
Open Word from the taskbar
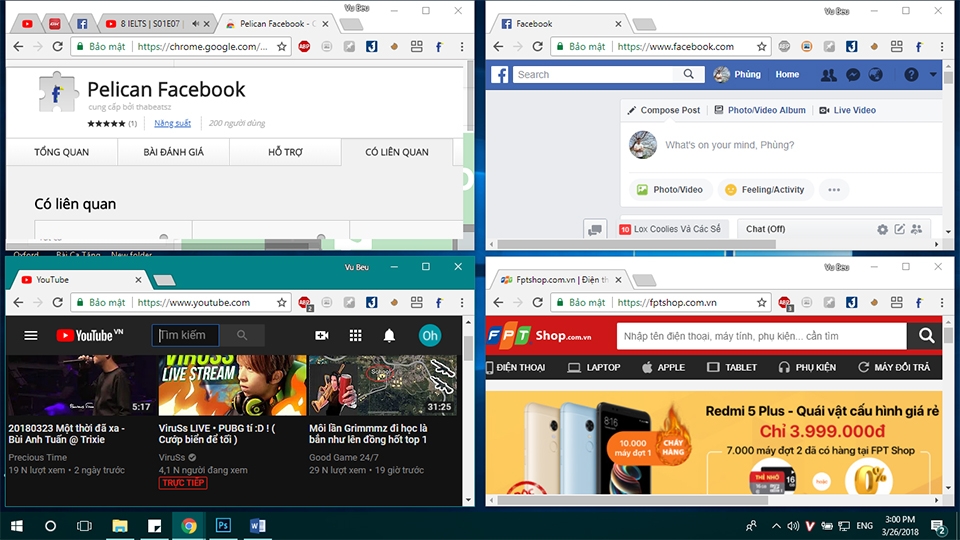(258, 525)
